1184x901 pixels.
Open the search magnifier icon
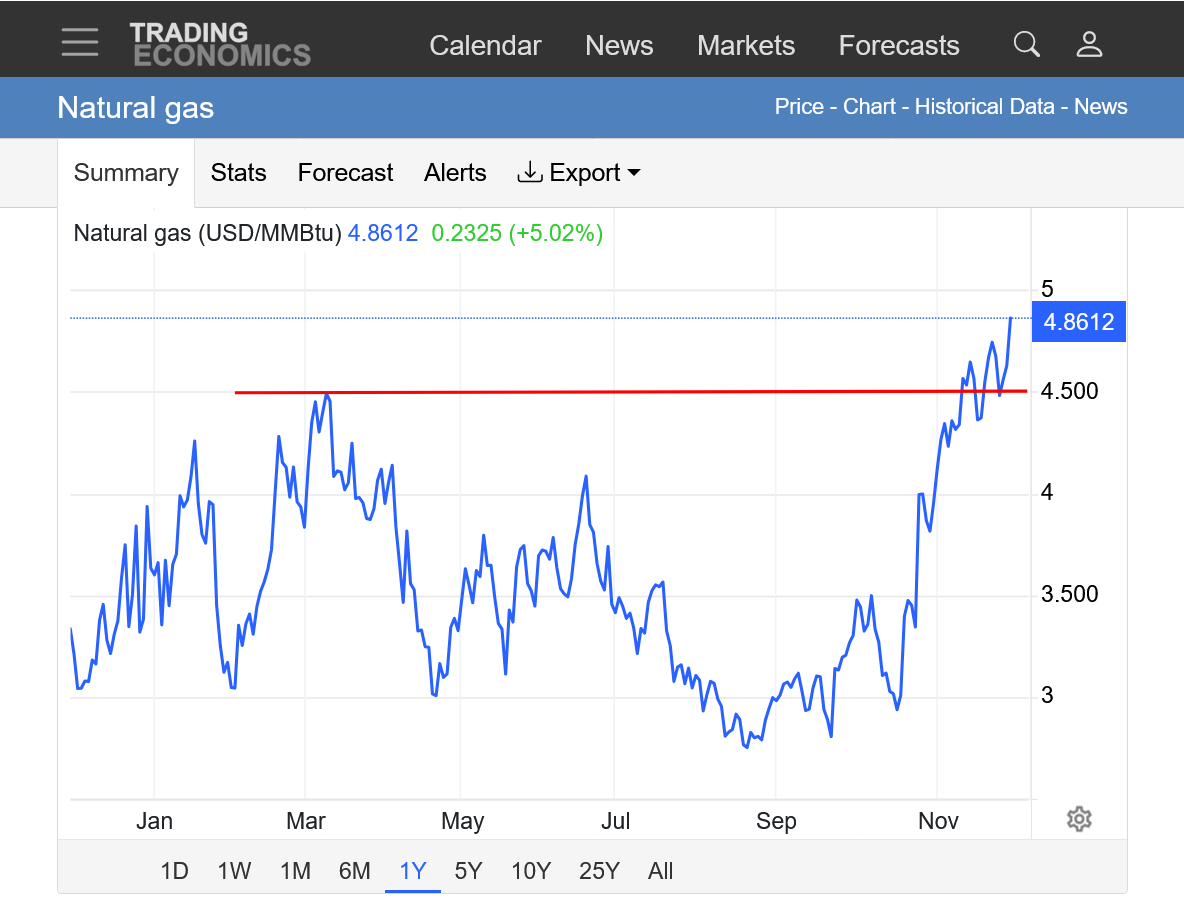point(1026,44)
